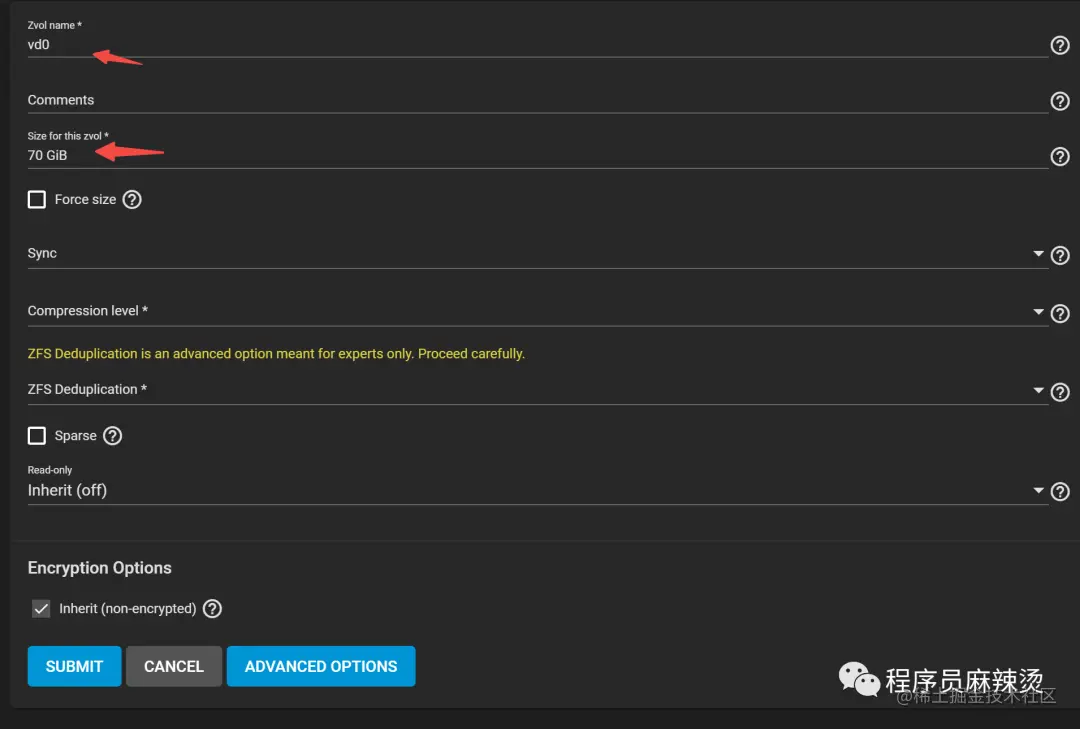This screenshot has width=1080, height=729.
Task: Click the Comments input field
Action: [537, 101]
